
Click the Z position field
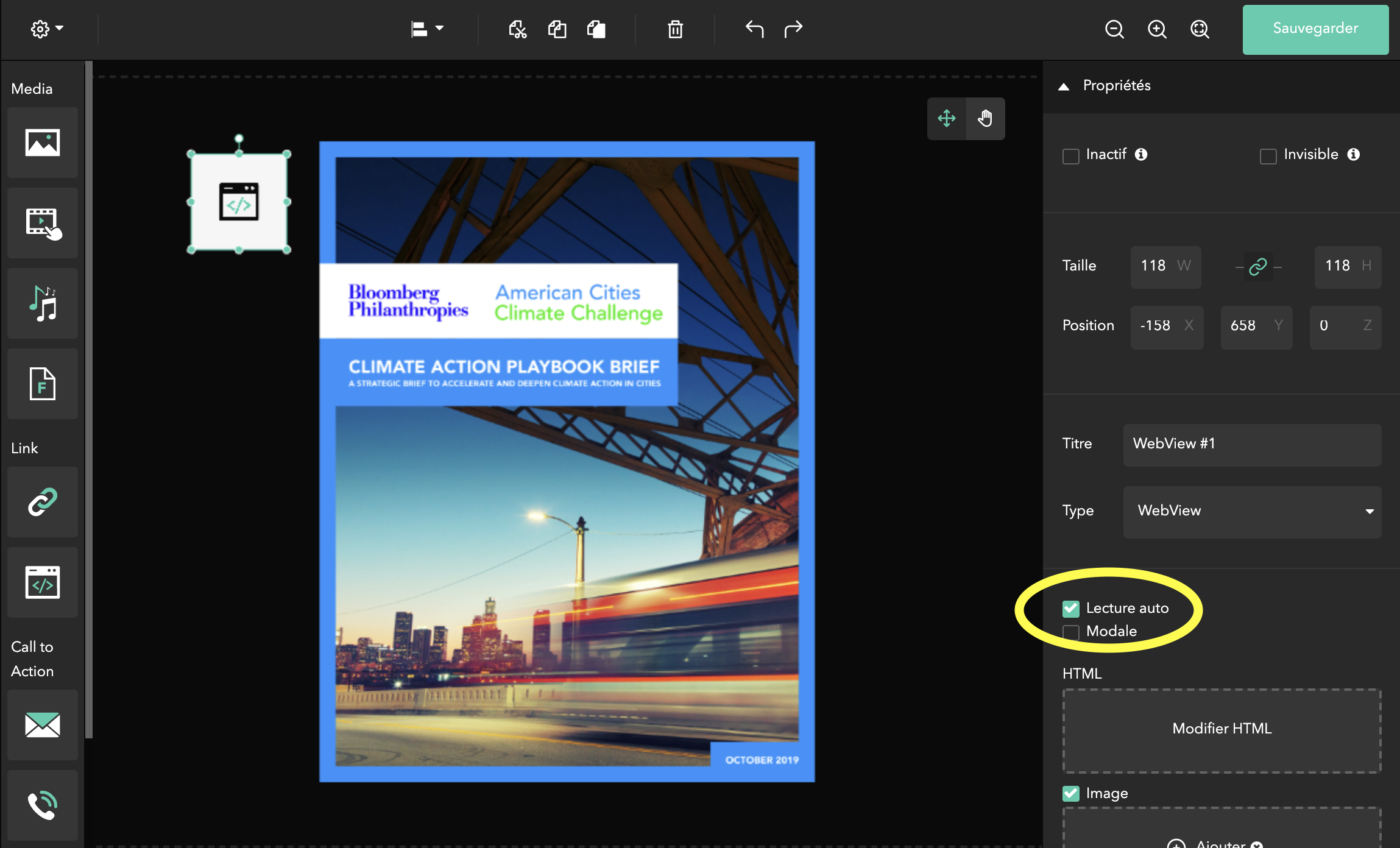(x=1345, y=327)
